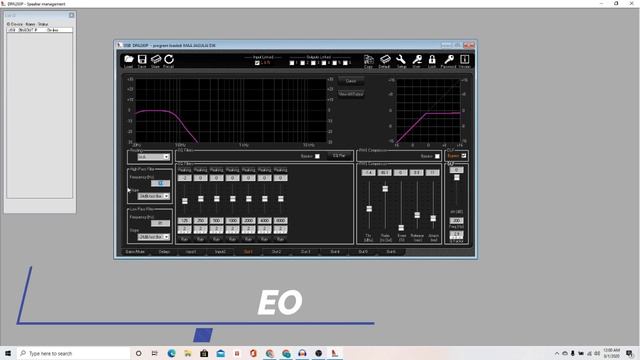Screen dimensions: 640x360
Task: Click the Load folder icon
Action: pyautogui.click(x=129, y=60)
